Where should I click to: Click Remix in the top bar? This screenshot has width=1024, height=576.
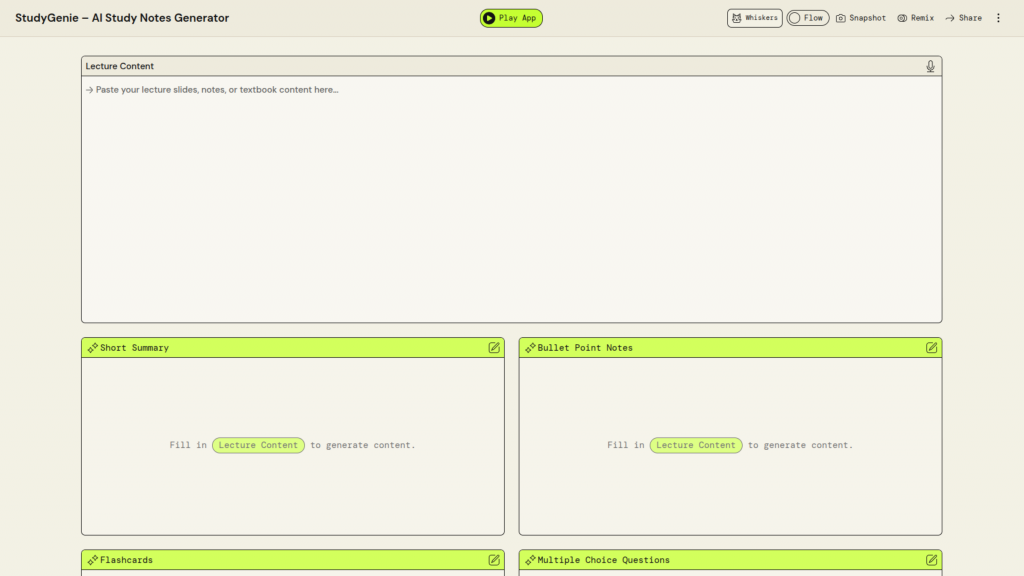pos(915,18)
